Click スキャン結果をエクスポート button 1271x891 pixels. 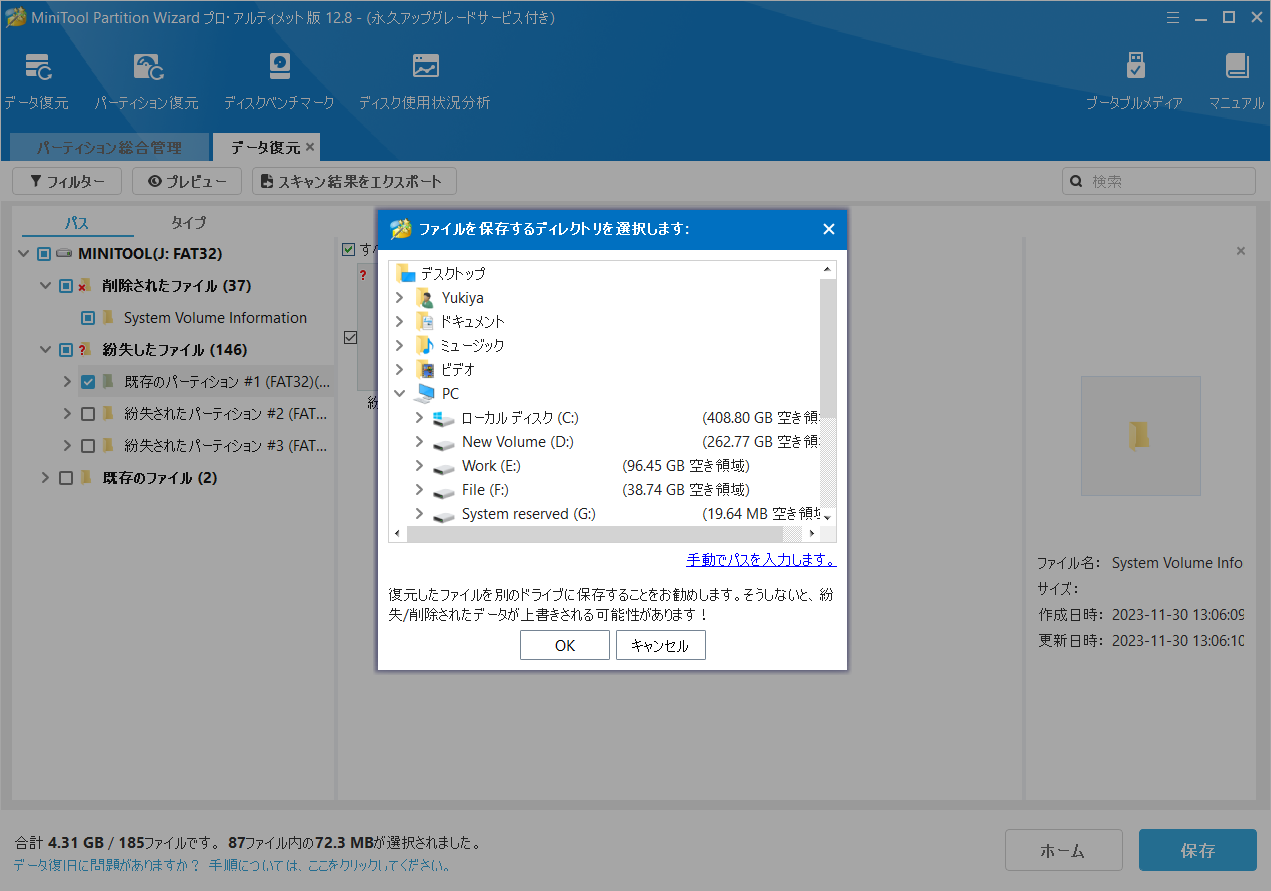tap(354, 181)
